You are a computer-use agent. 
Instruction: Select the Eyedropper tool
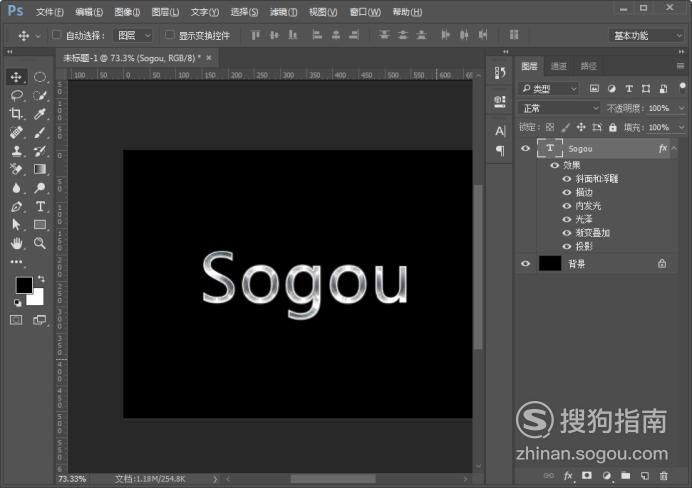click(x=40, y=113)
